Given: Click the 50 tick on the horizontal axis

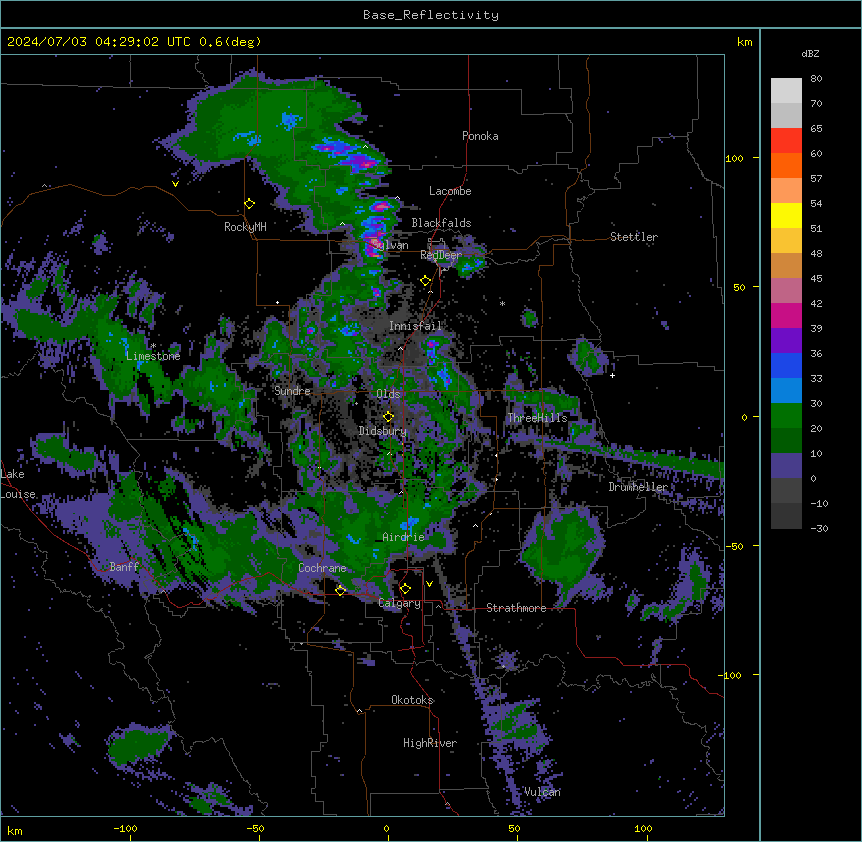Looking at the screenshot, I should point(514,828).
